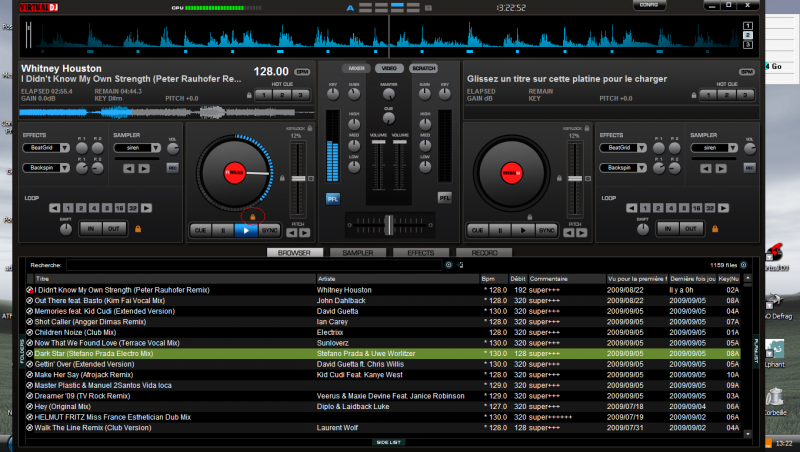This screenshot has width=800, height=452.
Task: Trigger left deck hot cue 3
Action: (301, 95)
